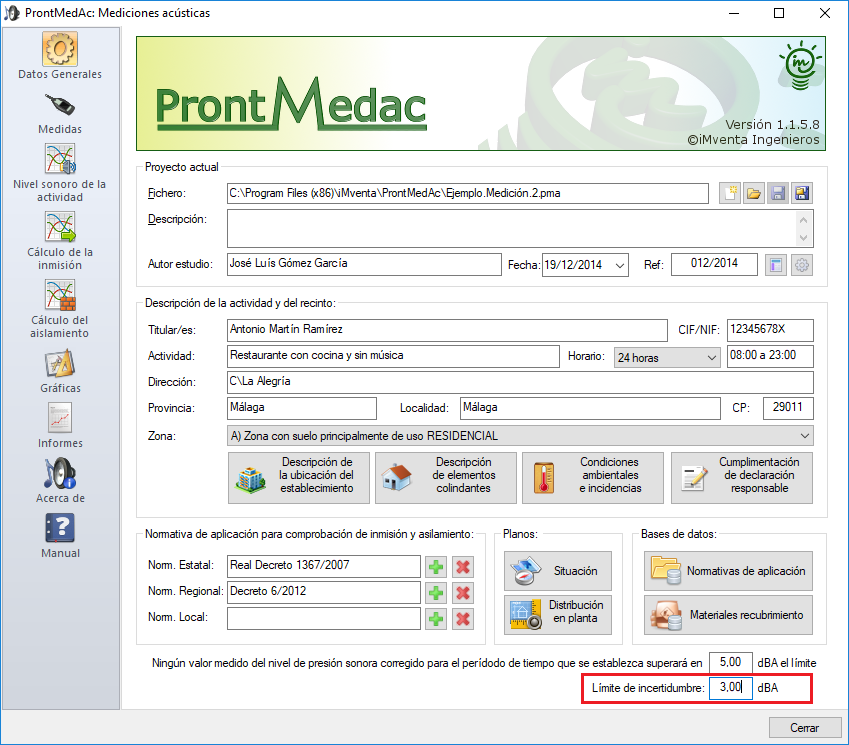The width and height of the screenshot is (849, 745).
Task: Click the Ref 012/2014 field
Action: (x=714, y=264)
